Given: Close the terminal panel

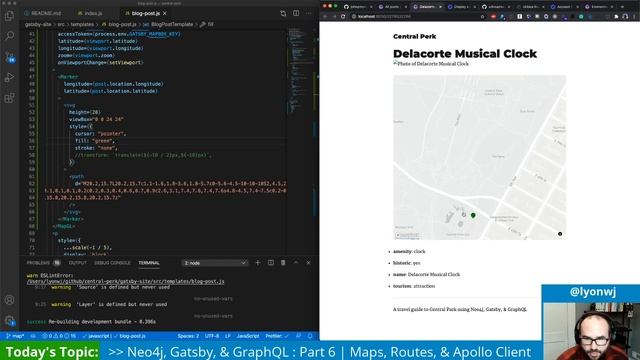Looking at the screenshot, I should [x=309, y=263].
